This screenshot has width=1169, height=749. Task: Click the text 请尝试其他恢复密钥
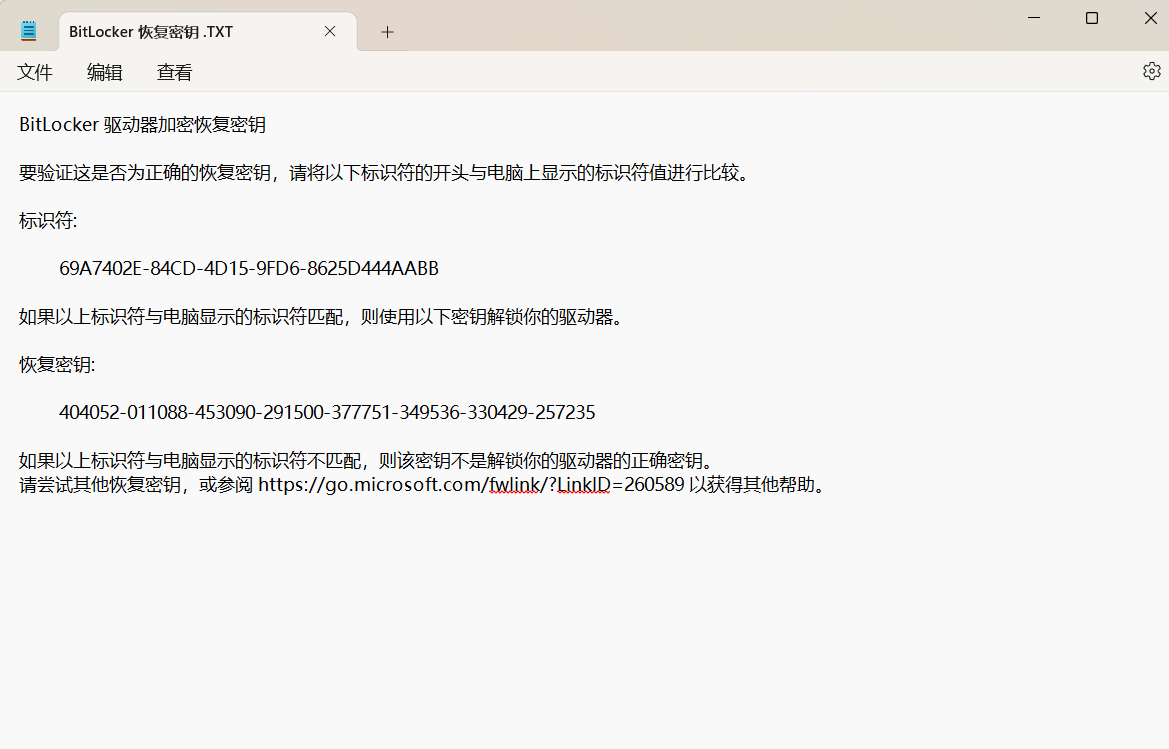coord(100,485)
